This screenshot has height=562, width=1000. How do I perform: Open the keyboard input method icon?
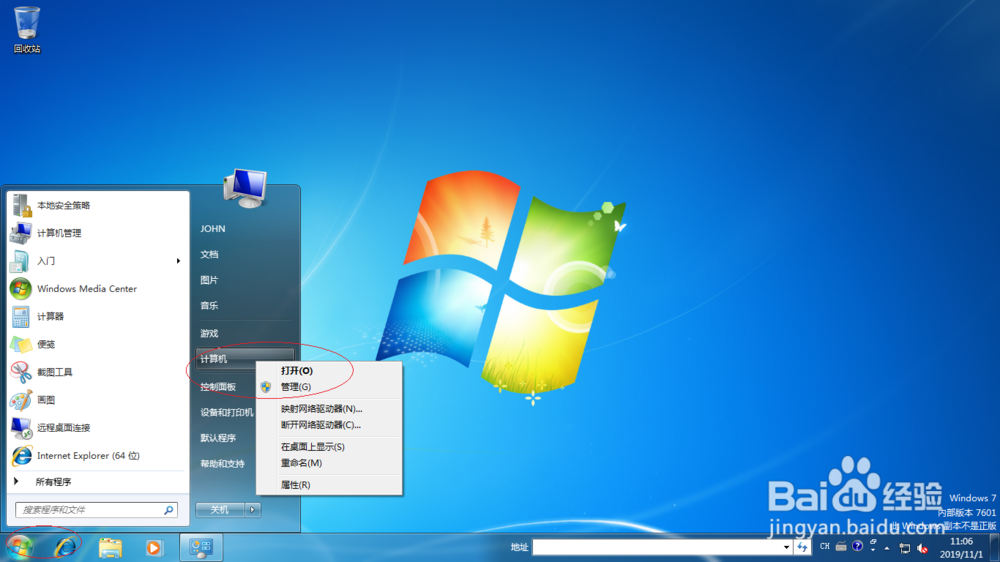click(841, 547)
